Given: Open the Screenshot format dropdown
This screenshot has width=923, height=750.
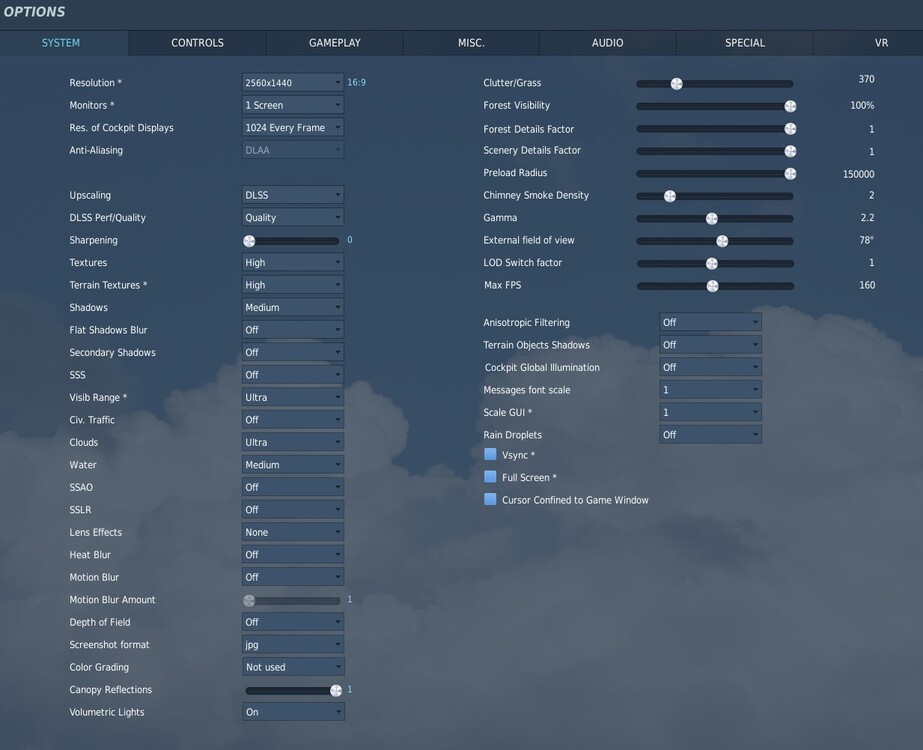Looking at the screenshot, I should (292, 644).
